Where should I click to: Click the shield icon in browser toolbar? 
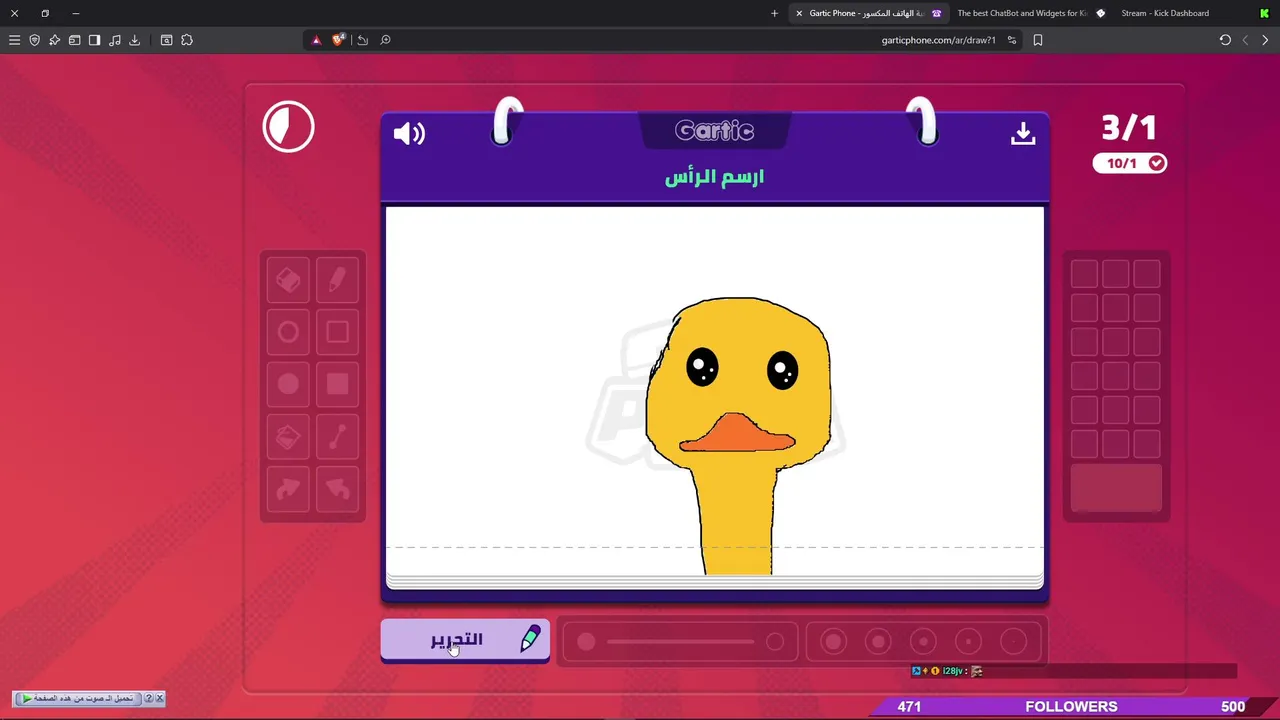pyautogui.click(x=34, y=40)
